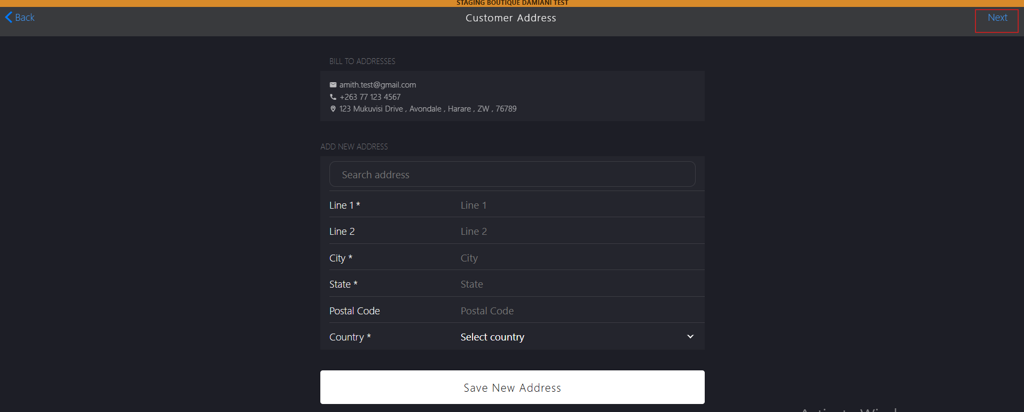Click into the Line 2 input

[577, 231]
